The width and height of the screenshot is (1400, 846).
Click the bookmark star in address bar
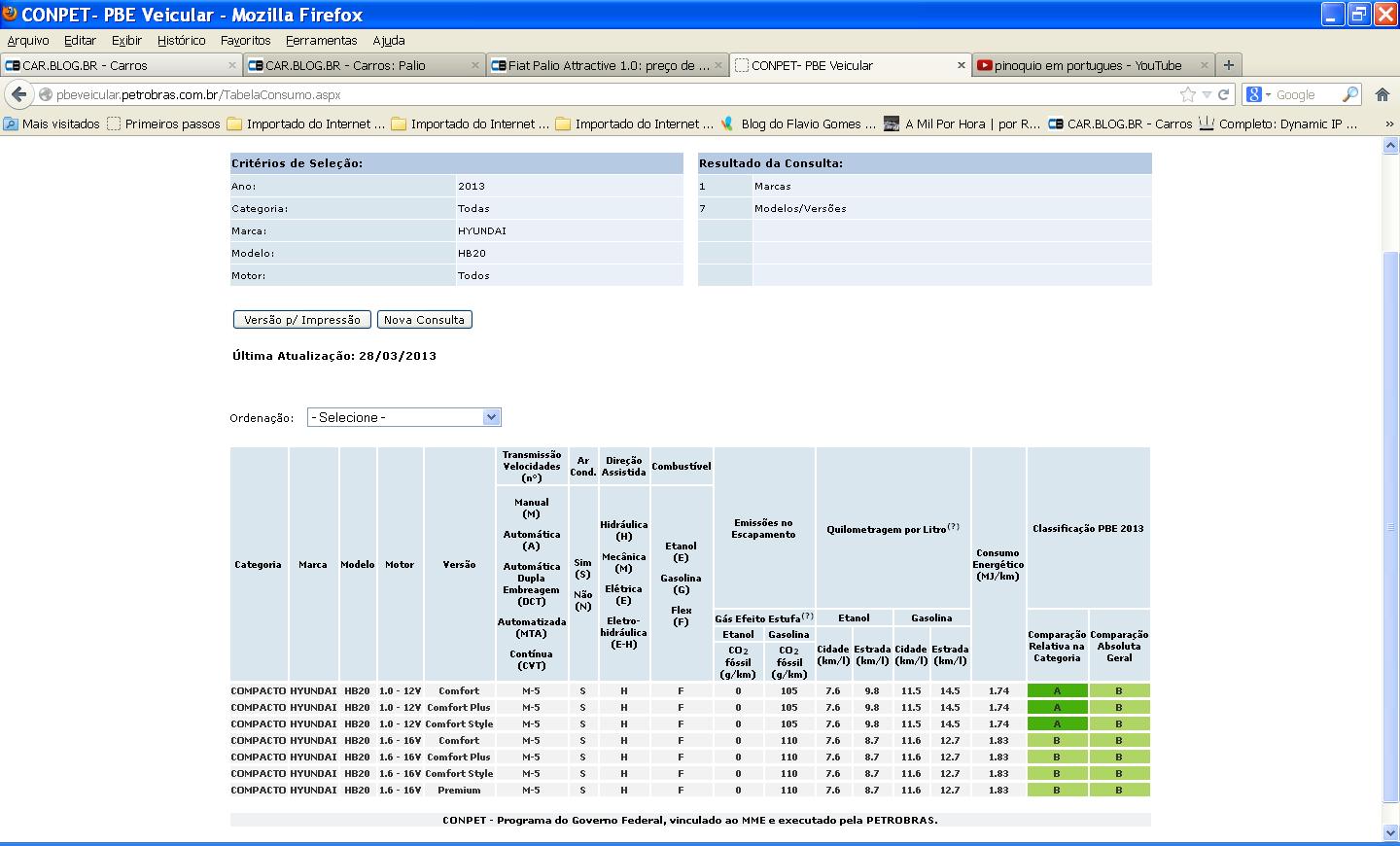coord(1187,94)
